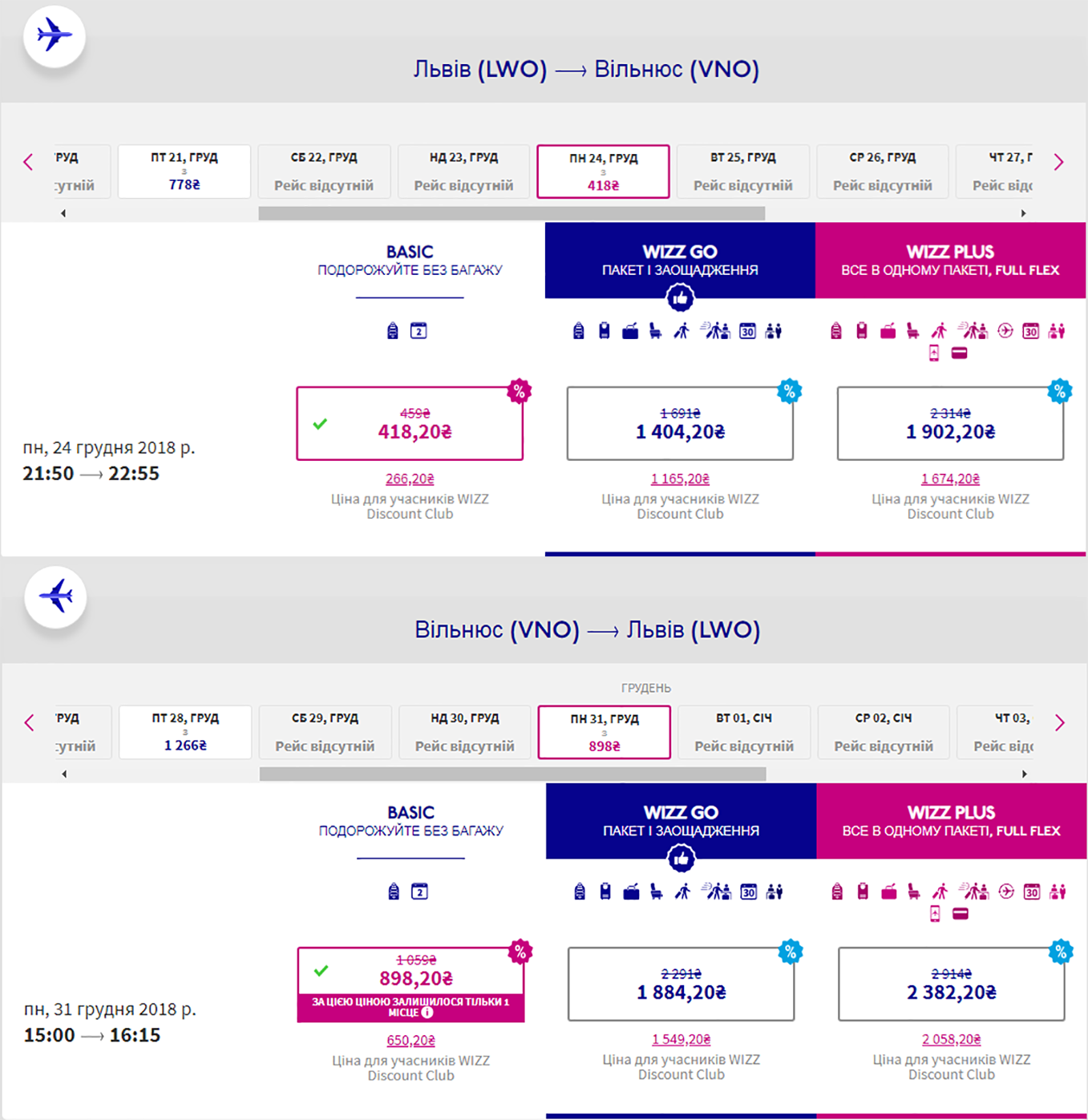This screenshot has height=1120, width=1088.
Task: Choose outbound date ПТ 21, ГРУД for 778₴
Action: coord(184,172)
